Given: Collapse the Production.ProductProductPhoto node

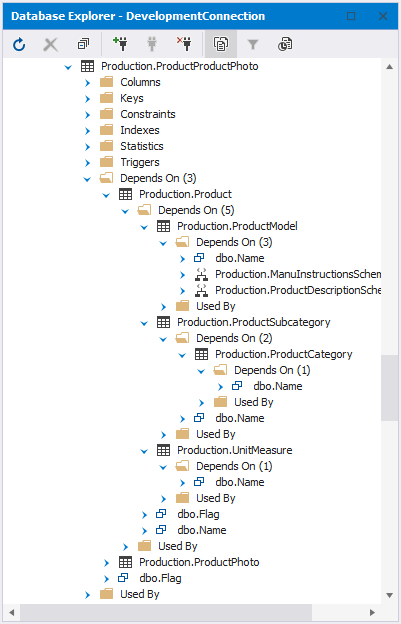Looking at the screenshot, I should [x=68, y=67].
